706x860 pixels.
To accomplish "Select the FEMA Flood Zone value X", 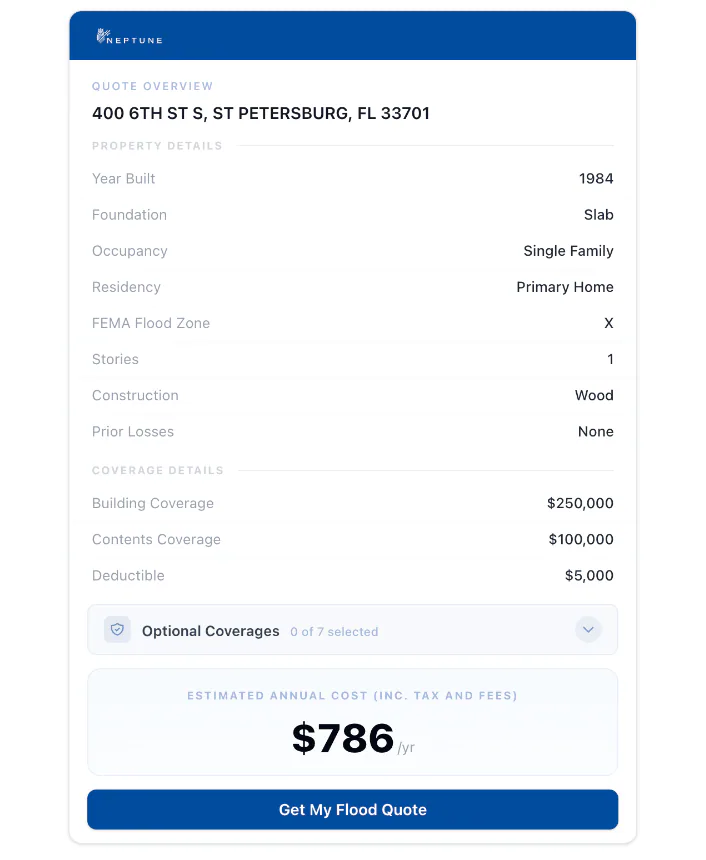I will click(x=608, y=323).
